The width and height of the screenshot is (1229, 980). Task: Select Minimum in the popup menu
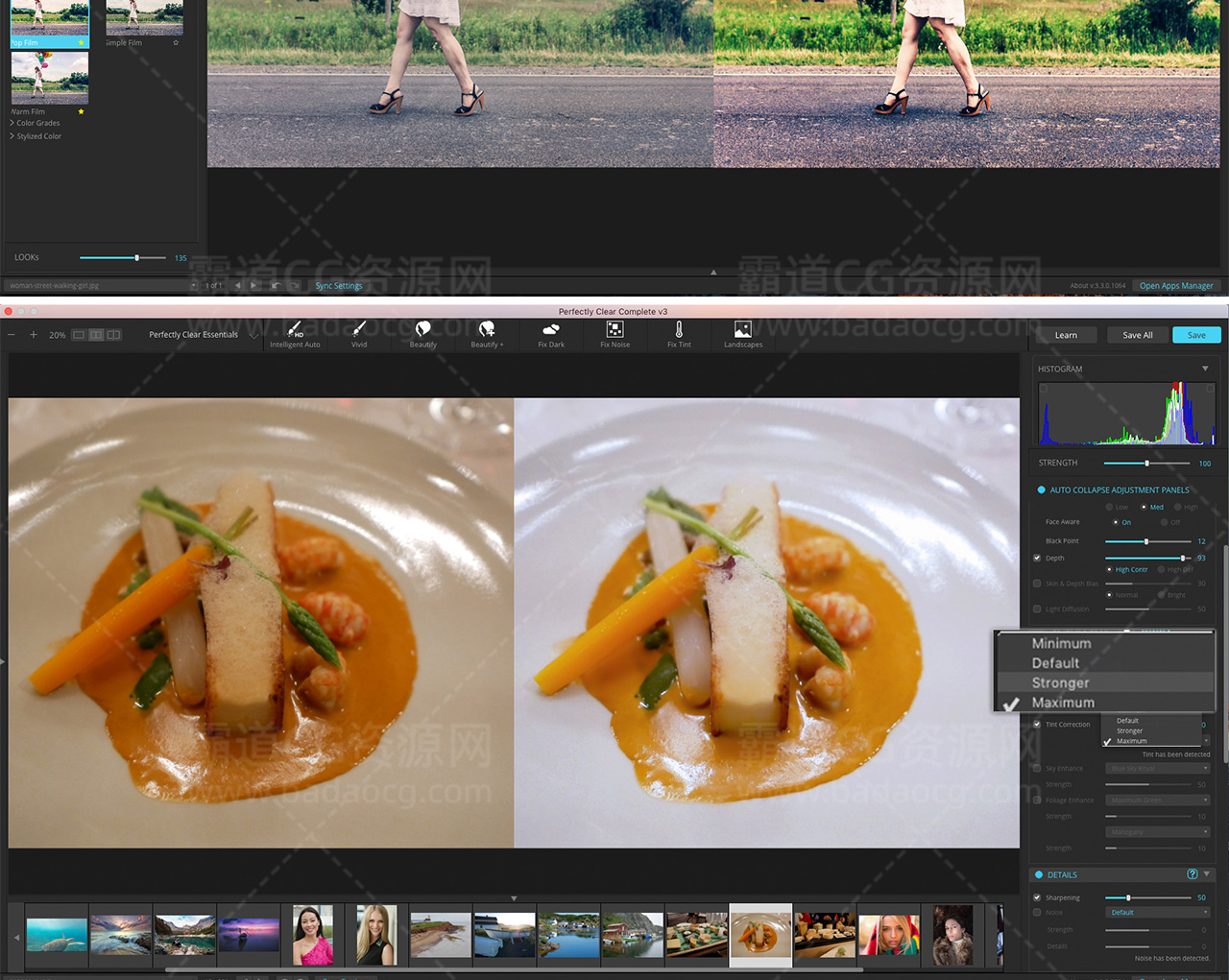[1061, 643]
